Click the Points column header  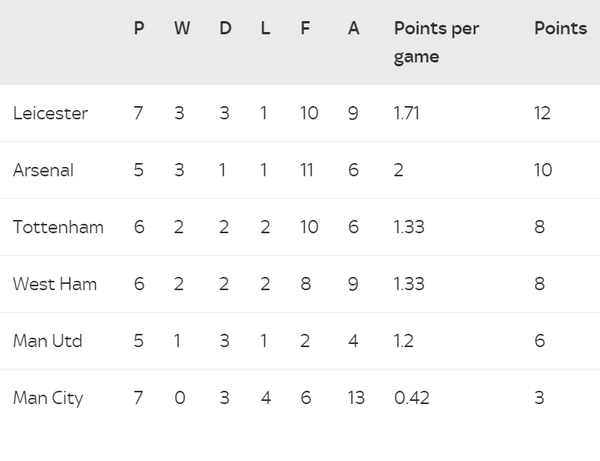[561, 28]
